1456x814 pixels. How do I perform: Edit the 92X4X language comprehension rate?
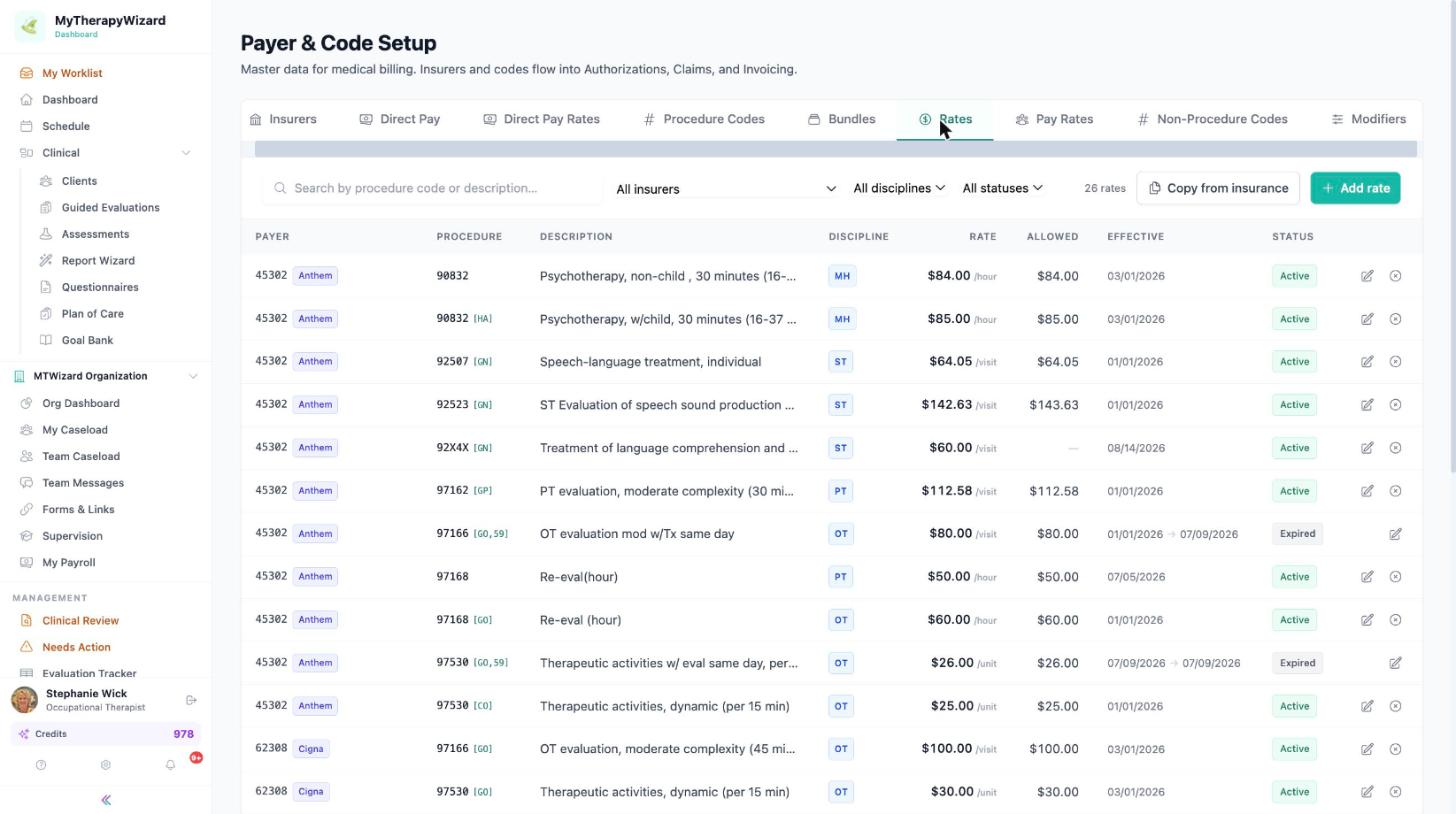1367,448
